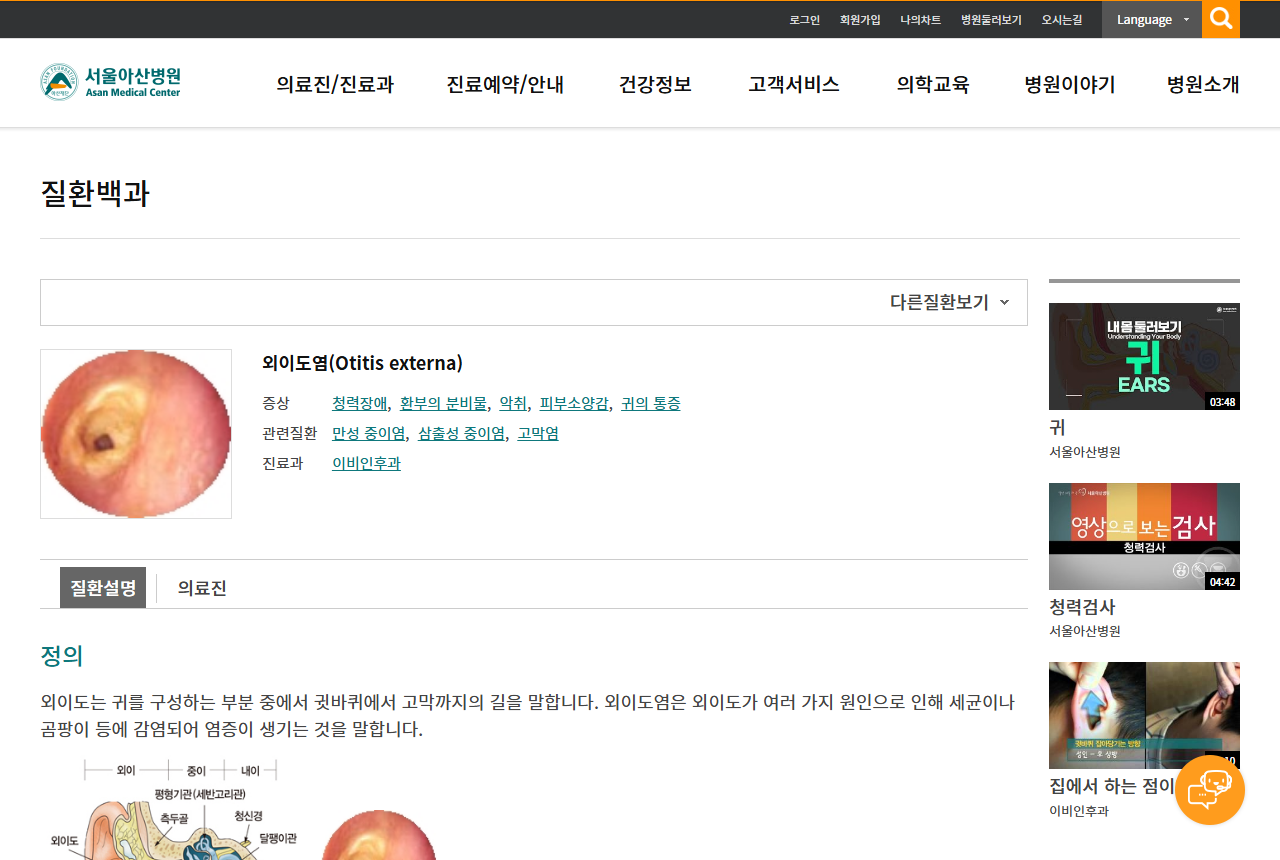Open the 환부의 분비물 symptom link
The width and height of the screenshot is (1280, 860).
pos(443,403)
